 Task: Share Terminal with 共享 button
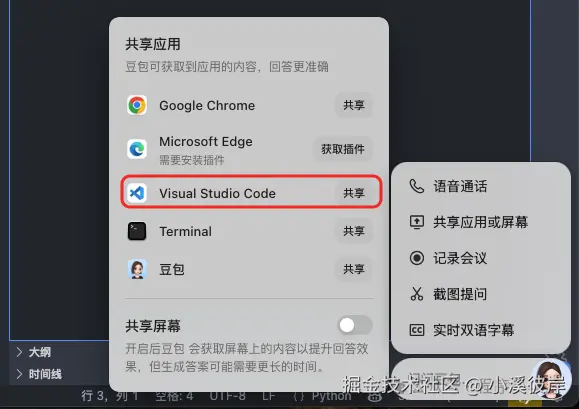coord(354,231)
